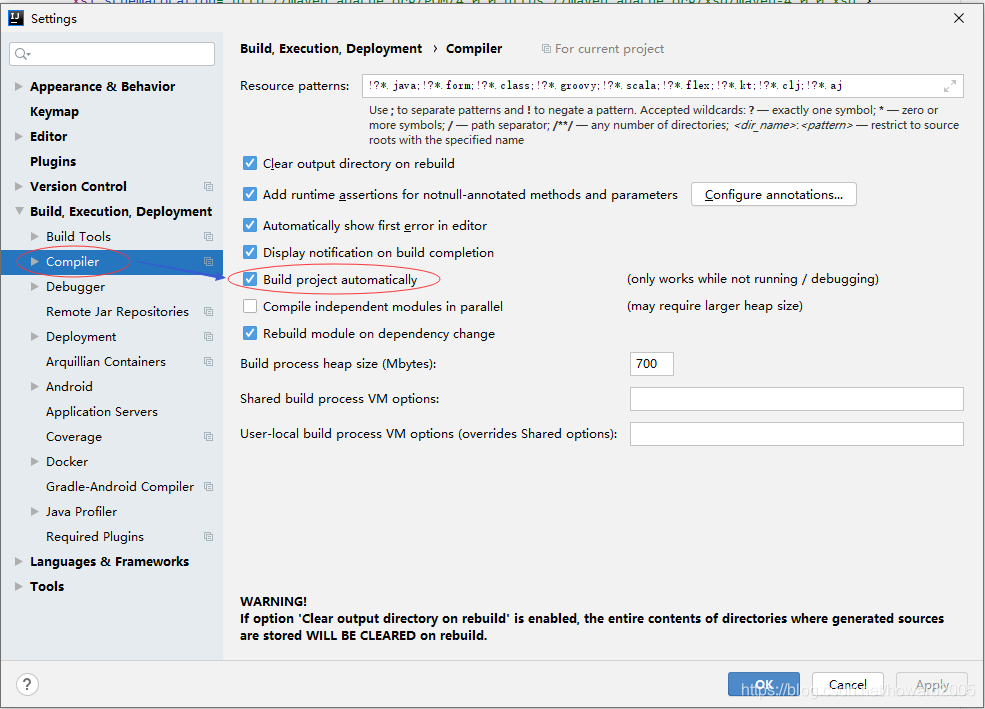Expand the Android node arrow

pos(35,386)
